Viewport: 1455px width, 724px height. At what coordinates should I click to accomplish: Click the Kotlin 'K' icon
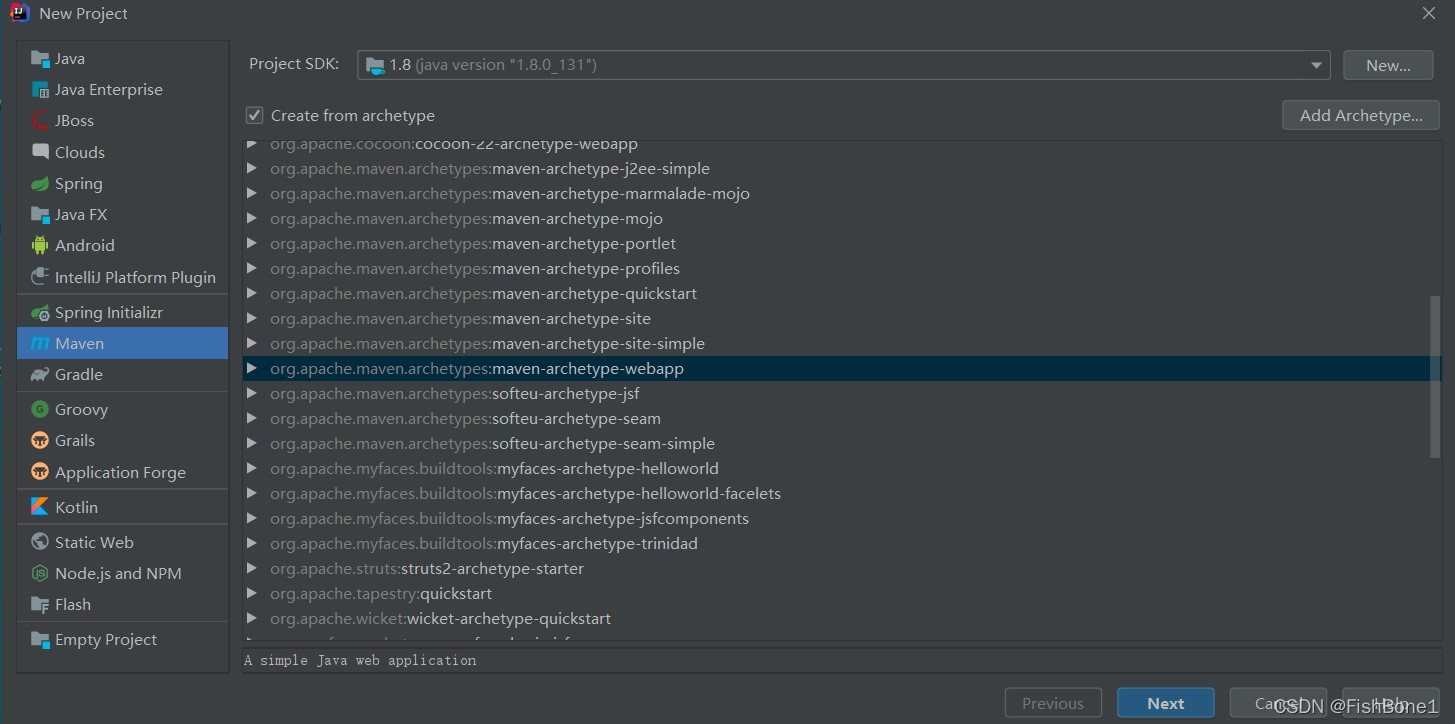point(40,508)
